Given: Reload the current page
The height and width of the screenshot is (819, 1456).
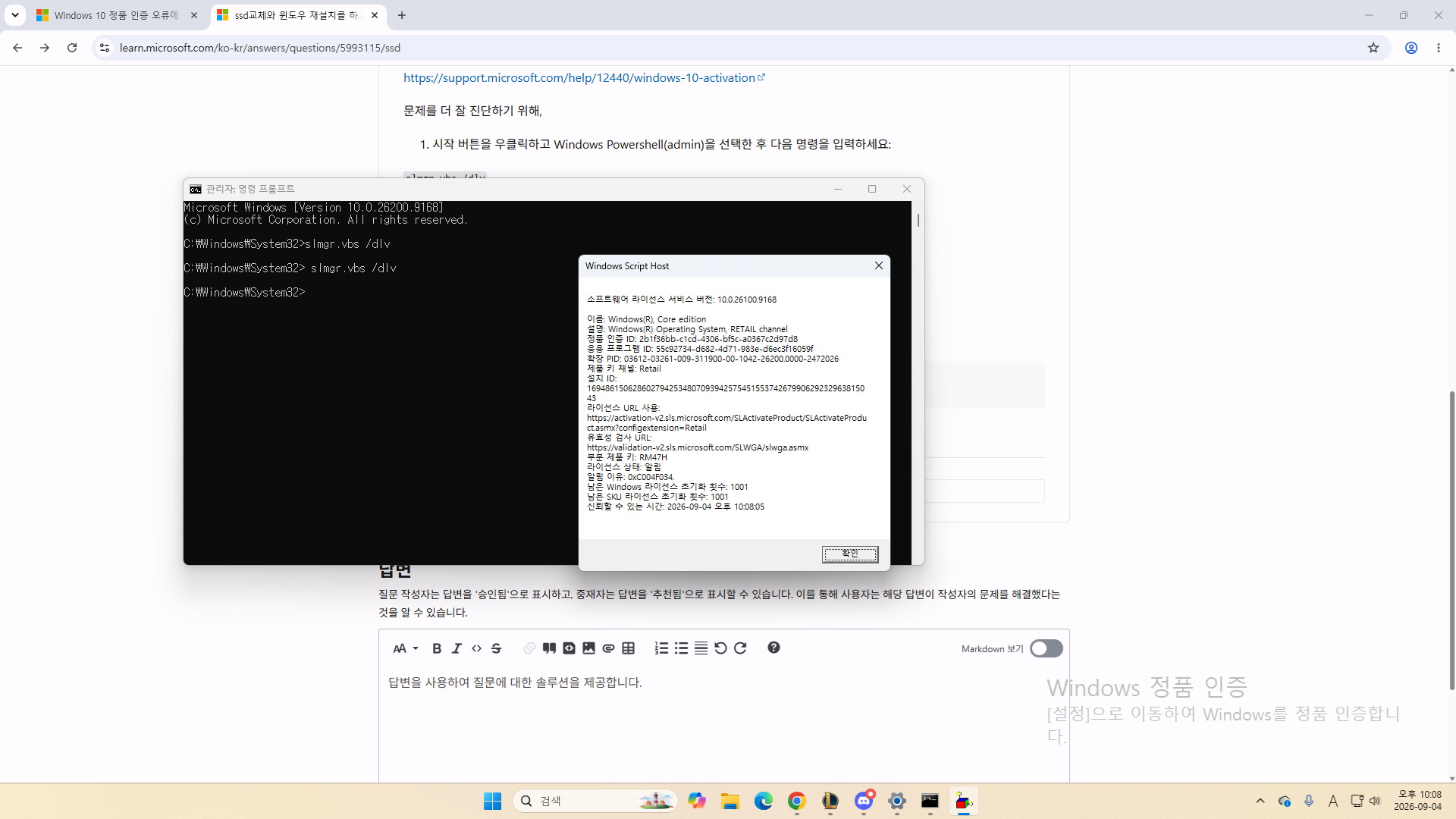Looking at the screenshot, I should pyautogui.click(x=72, y=48).
